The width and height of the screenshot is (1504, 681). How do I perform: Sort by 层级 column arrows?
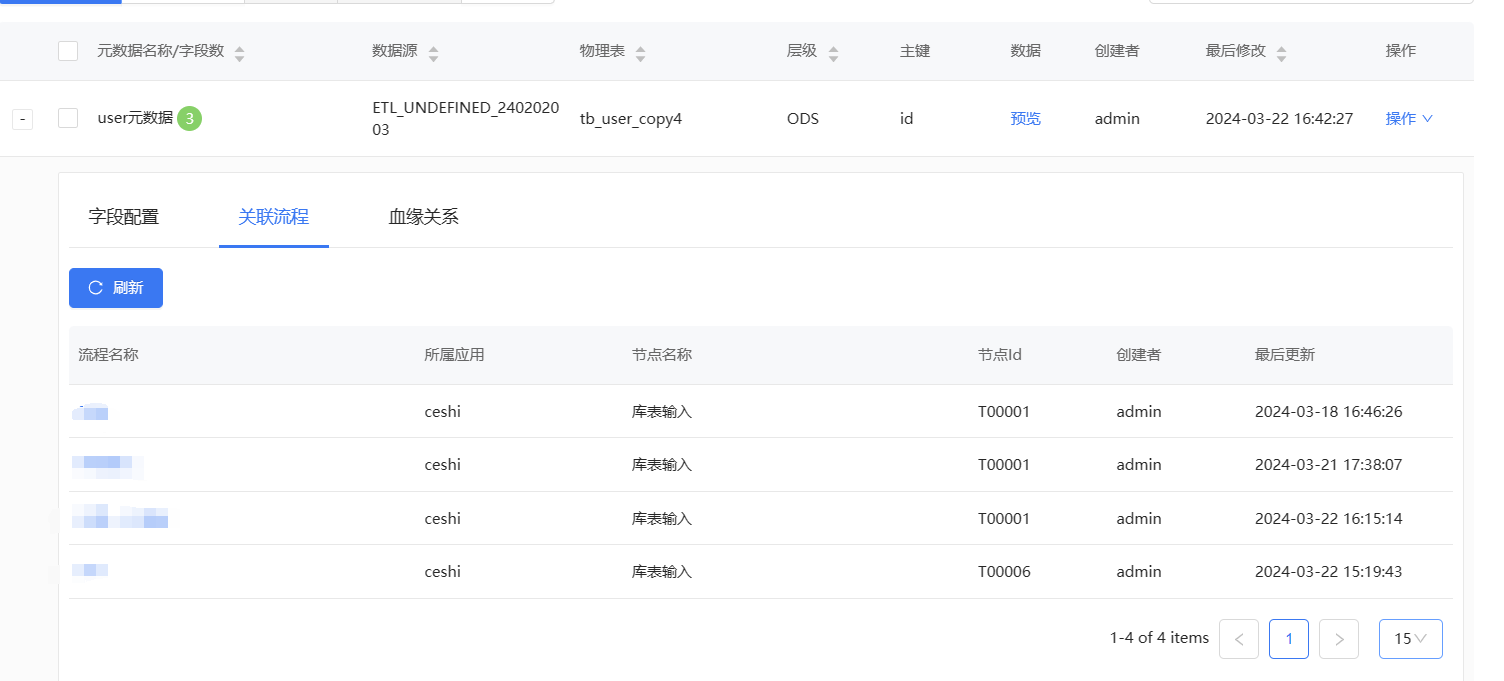(x=833, y=53)
